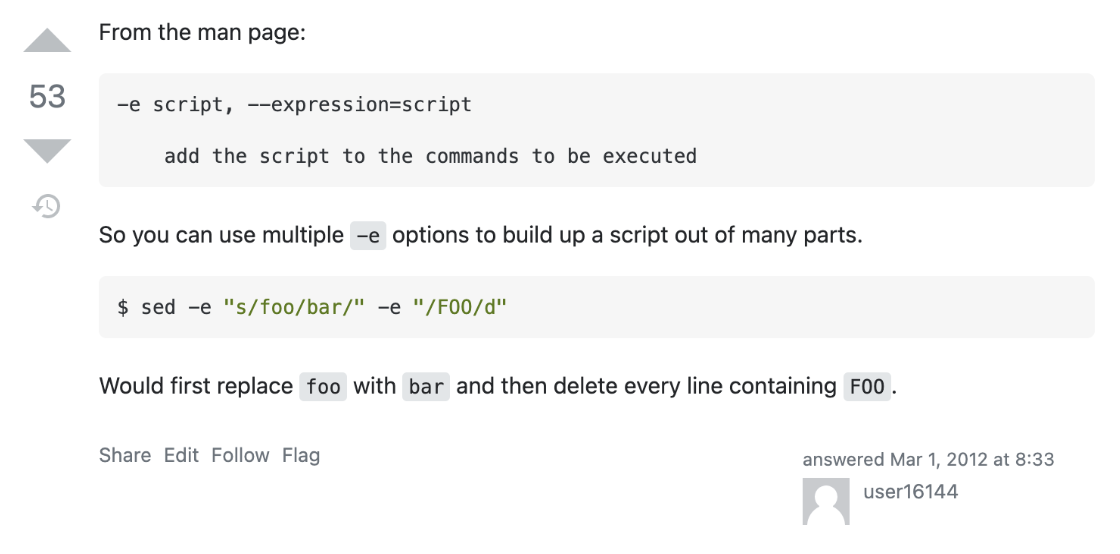Click the "/FOO/d" string in the command

point(460,307)
